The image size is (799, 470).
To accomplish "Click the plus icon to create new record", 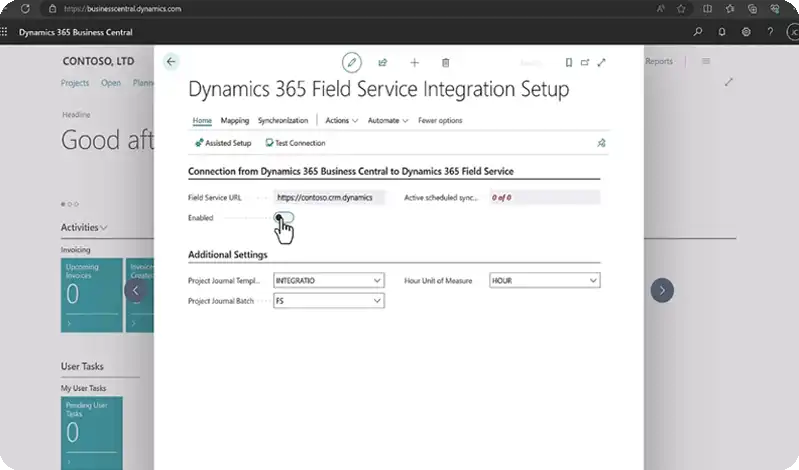I will (x=414, y=63).
